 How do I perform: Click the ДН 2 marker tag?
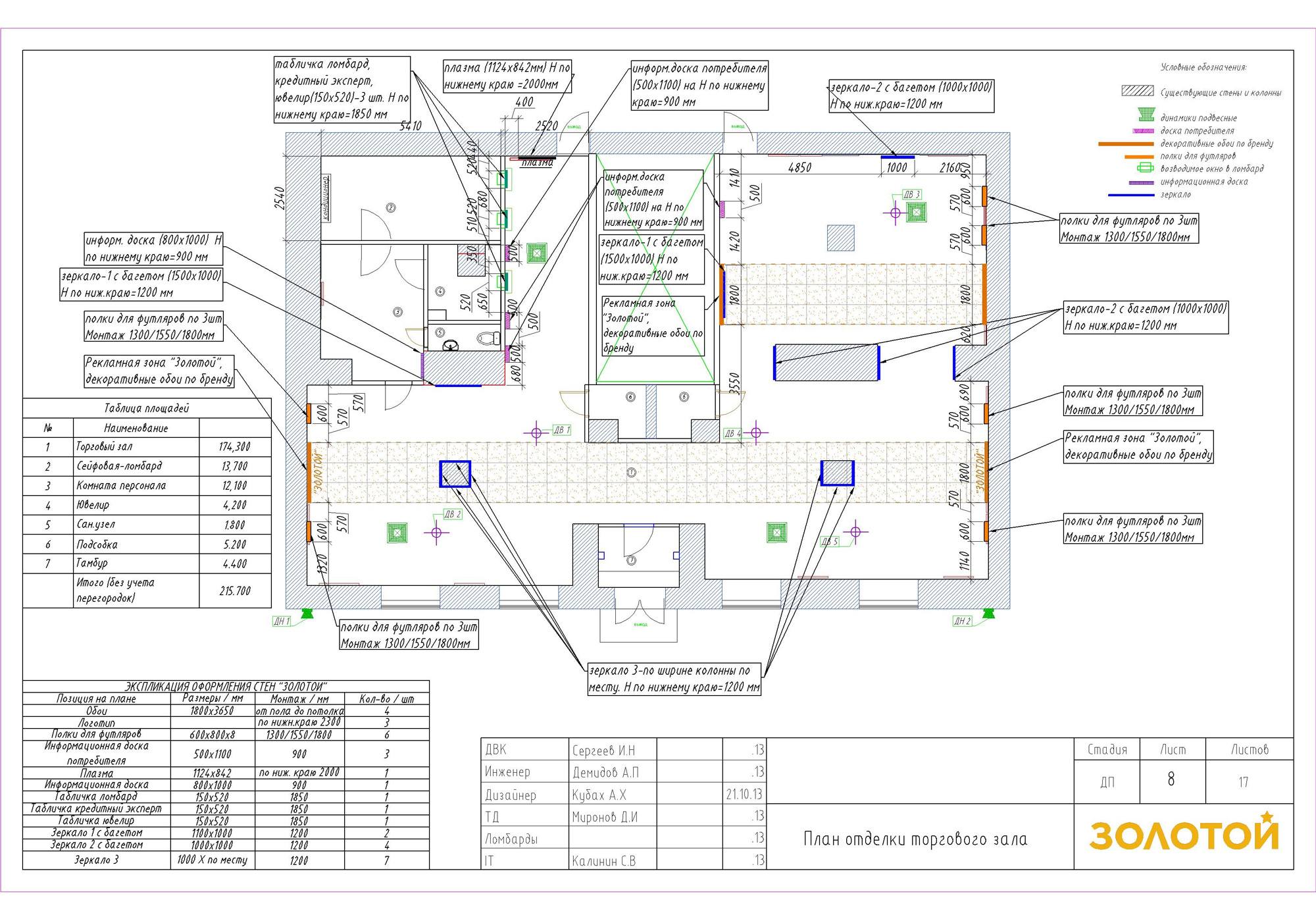pos(963,621)
